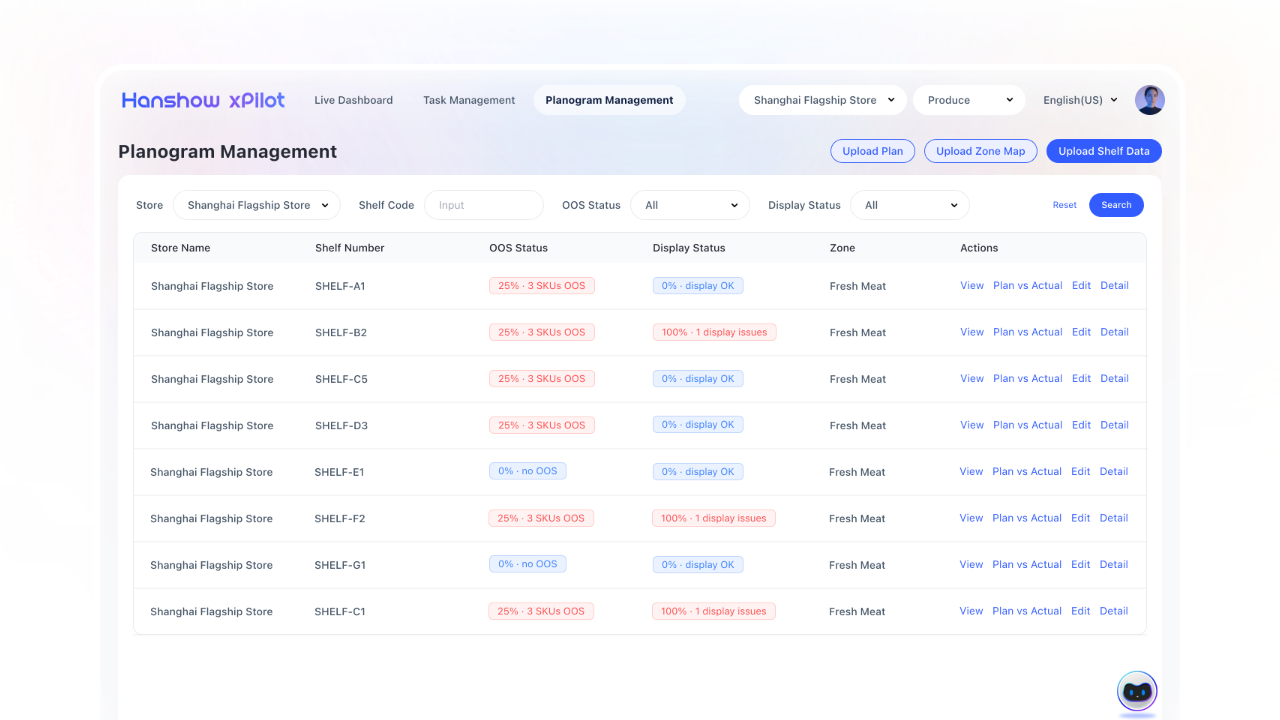Select Planogram Management tab
This screenshot has height=720, width=1280.
pos(609,100)
